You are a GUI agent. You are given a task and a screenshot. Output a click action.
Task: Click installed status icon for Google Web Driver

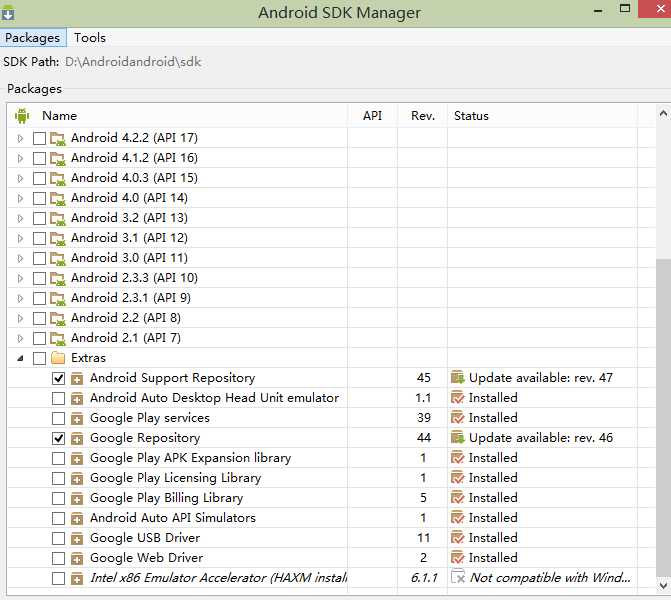(x=457, y=558)
